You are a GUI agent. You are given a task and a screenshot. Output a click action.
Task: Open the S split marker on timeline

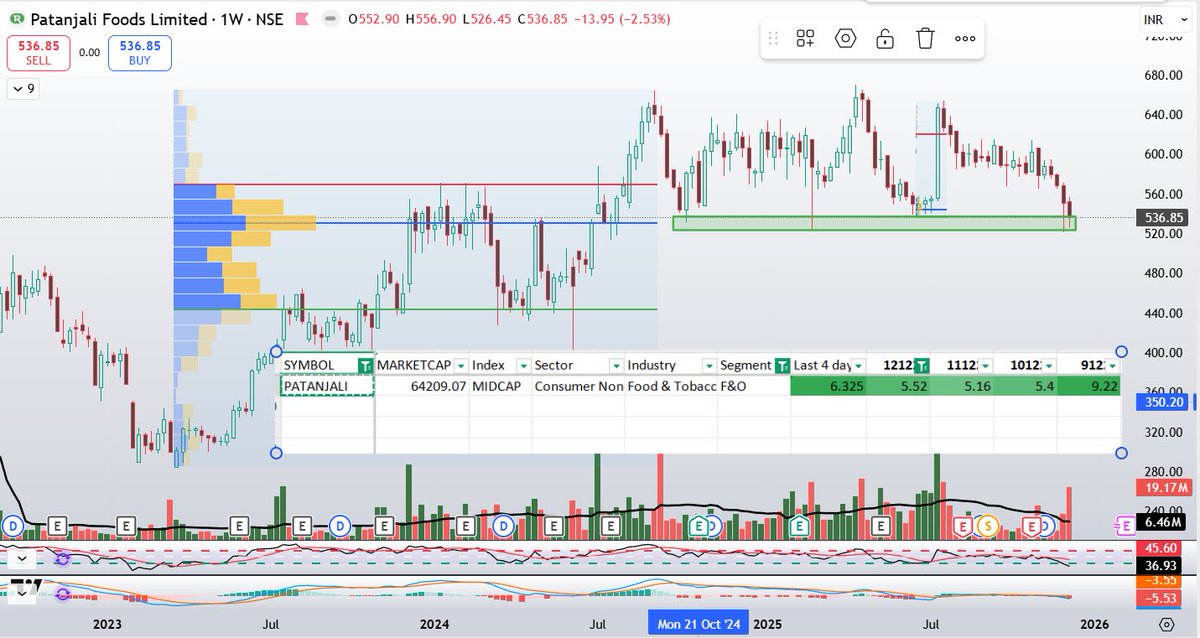(x=988, y=525)
